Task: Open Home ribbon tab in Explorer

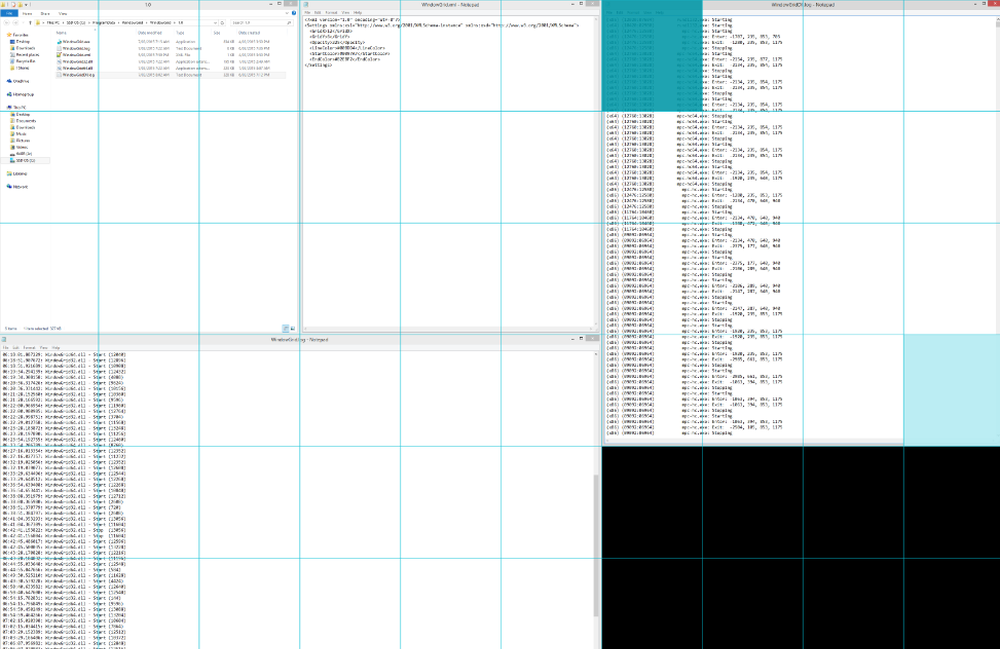Action: click(x=27, y=13)
